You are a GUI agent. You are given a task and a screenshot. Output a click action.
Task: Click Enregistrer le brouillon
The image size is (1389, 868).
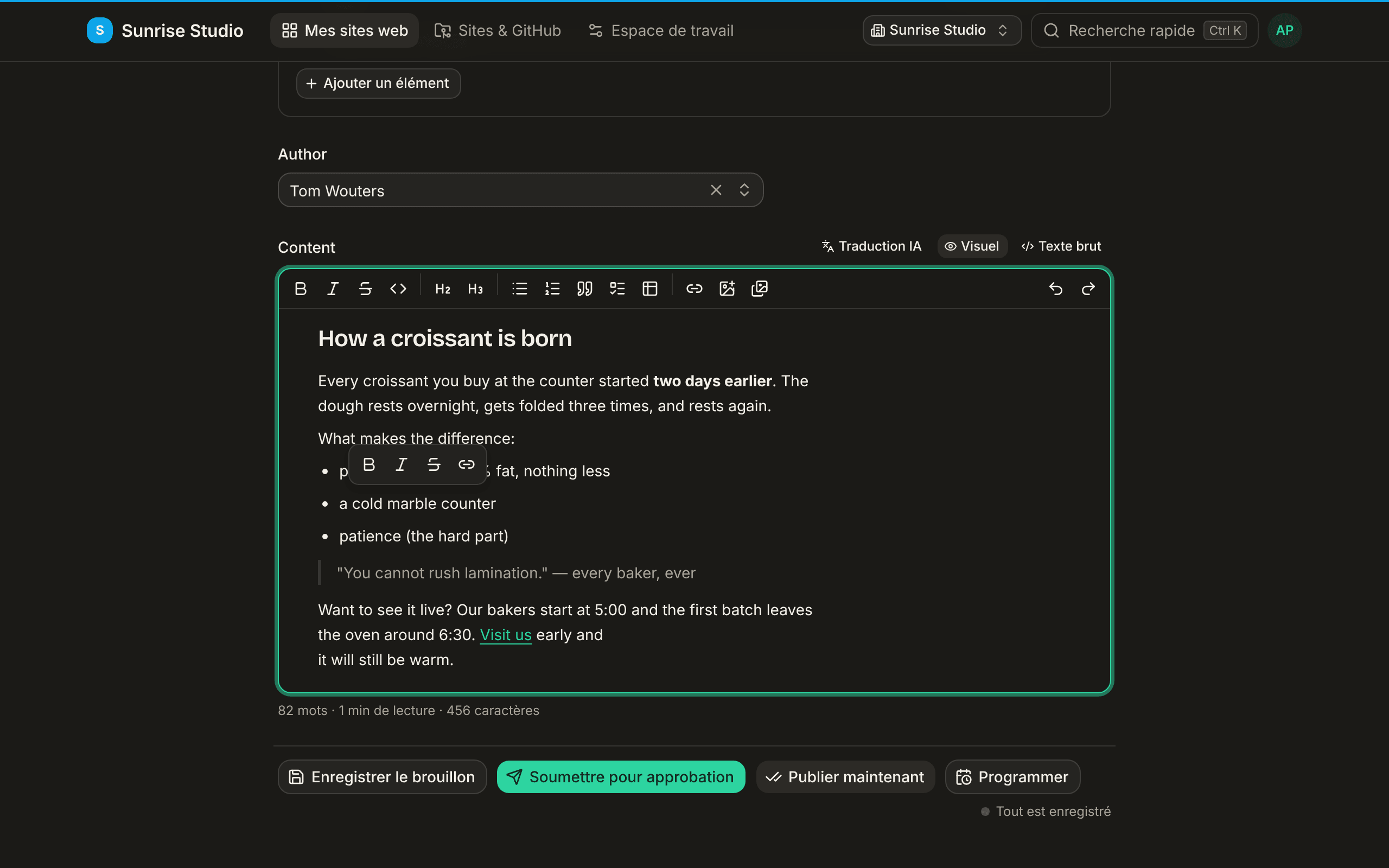pyautogui.click(x=383, y=777)
